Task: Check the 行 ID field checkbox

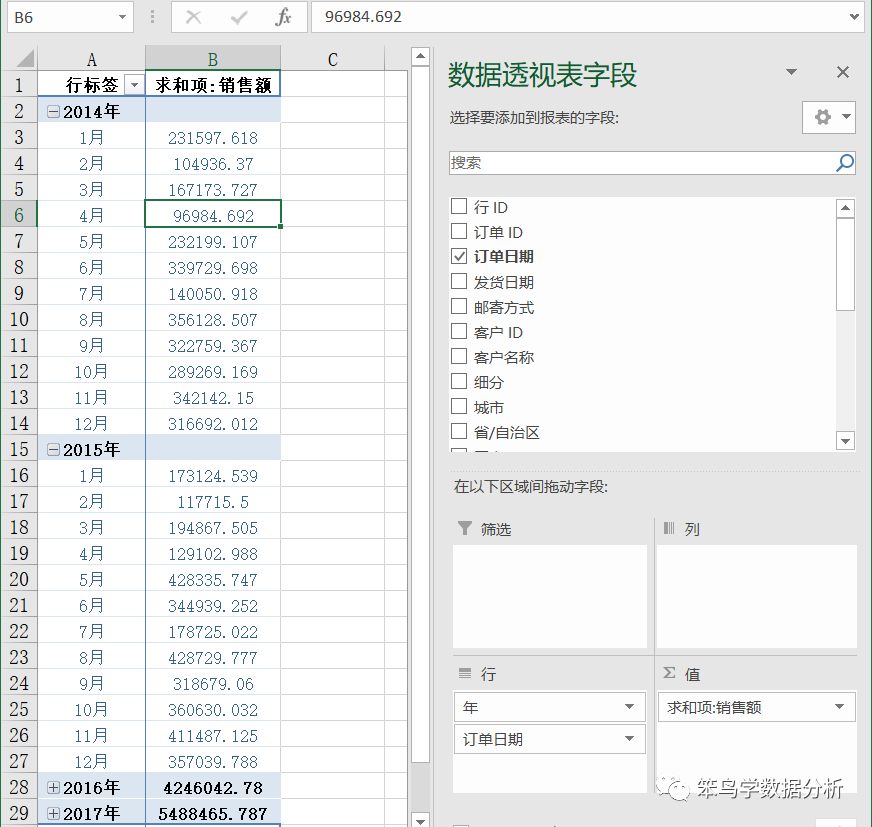Action: (x=459, y=206)
